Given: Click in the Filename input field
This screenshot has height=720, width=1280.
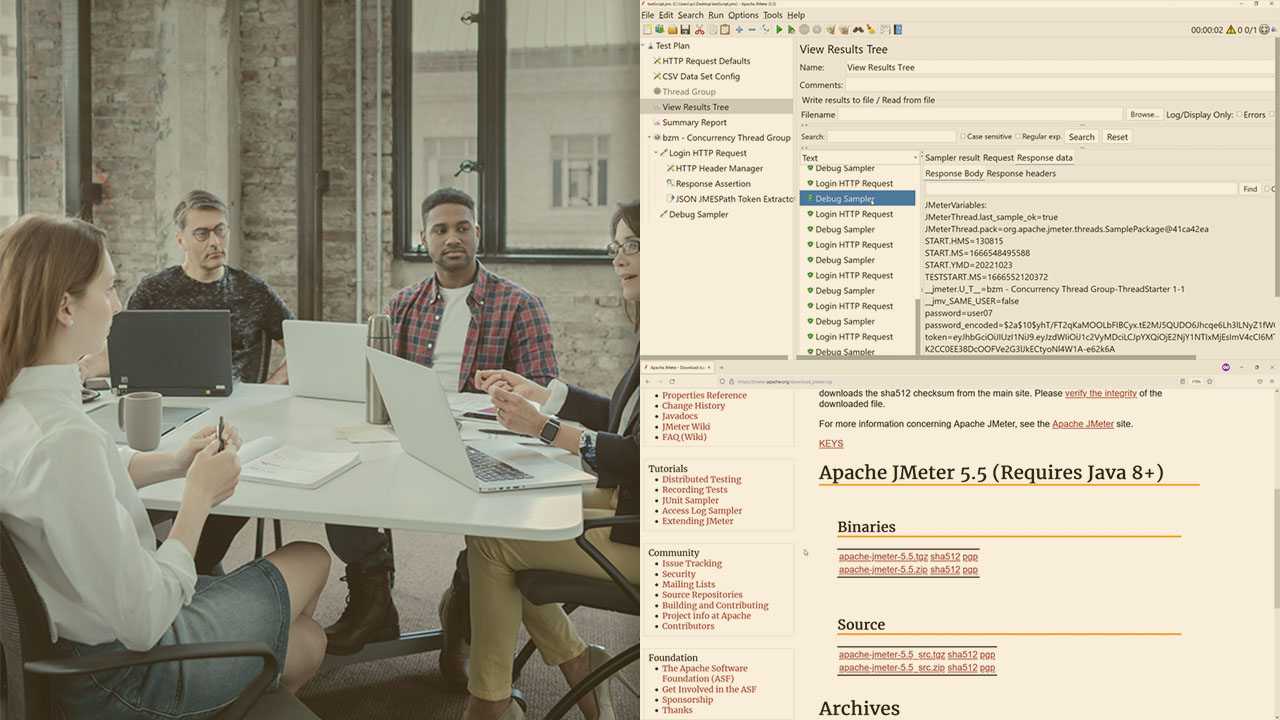Looking at the screenshot, I should tap(980, 115).
